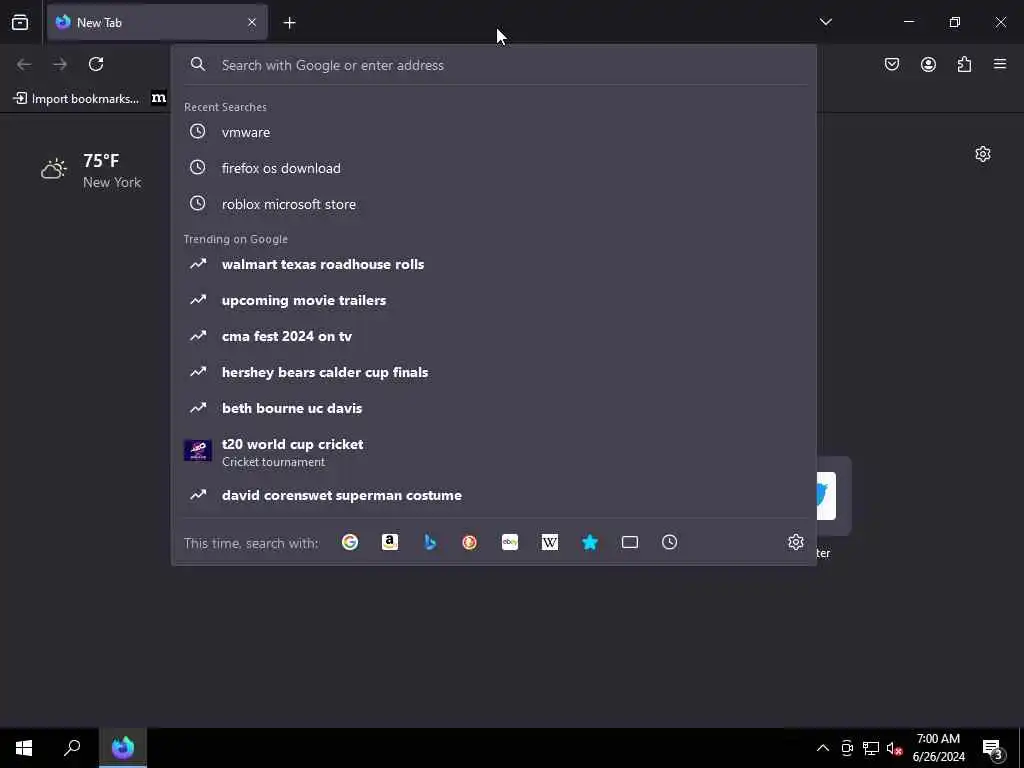Viewport: 1024px width, 768px height.
Task: Open notification center with 3 notifications
Action: (x=993, y=748)
